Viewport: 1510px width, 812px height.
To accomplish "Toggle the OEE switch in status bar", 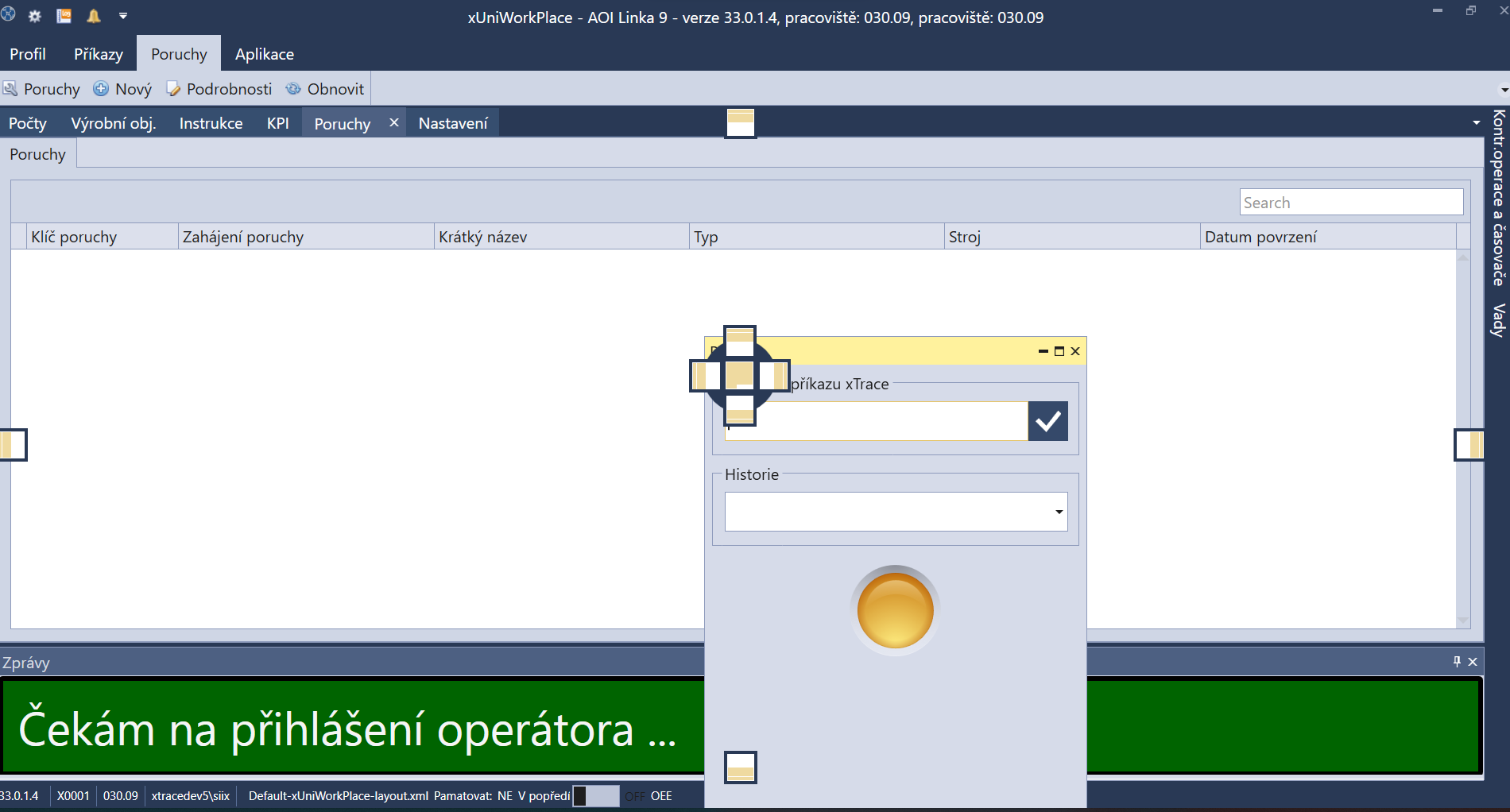I will pyautogui.click(x=596, y=795).
